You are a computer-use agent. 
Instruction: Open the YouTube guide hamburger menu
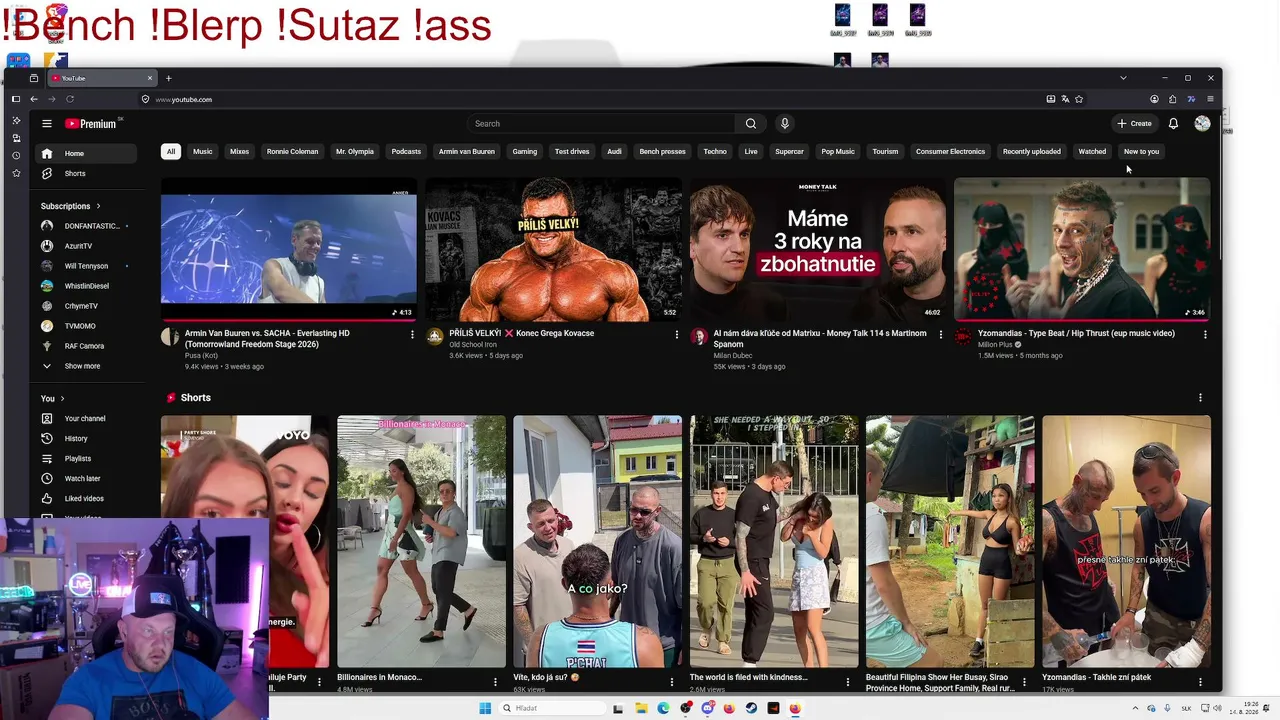click(x=46, y=124)
